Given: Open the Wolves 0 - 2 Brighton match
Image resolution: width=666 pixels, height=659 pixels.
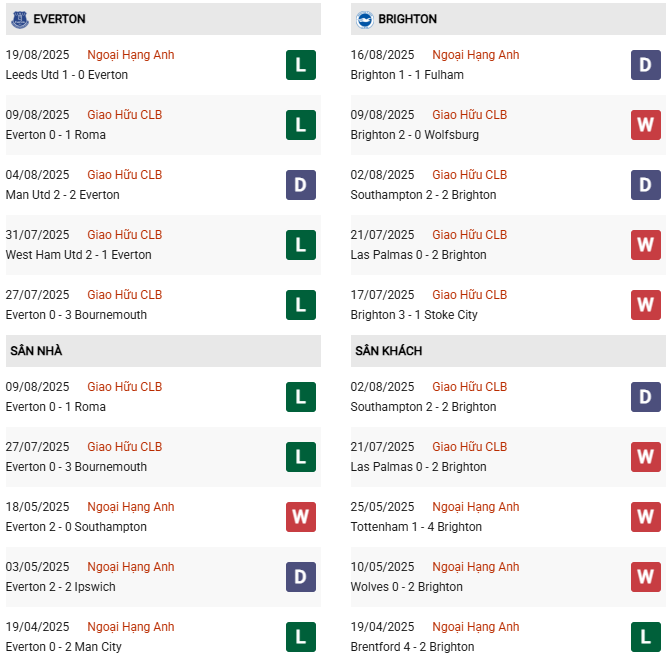Looking at the screenshot, I should pyautogui.click(x=407, y=587).
